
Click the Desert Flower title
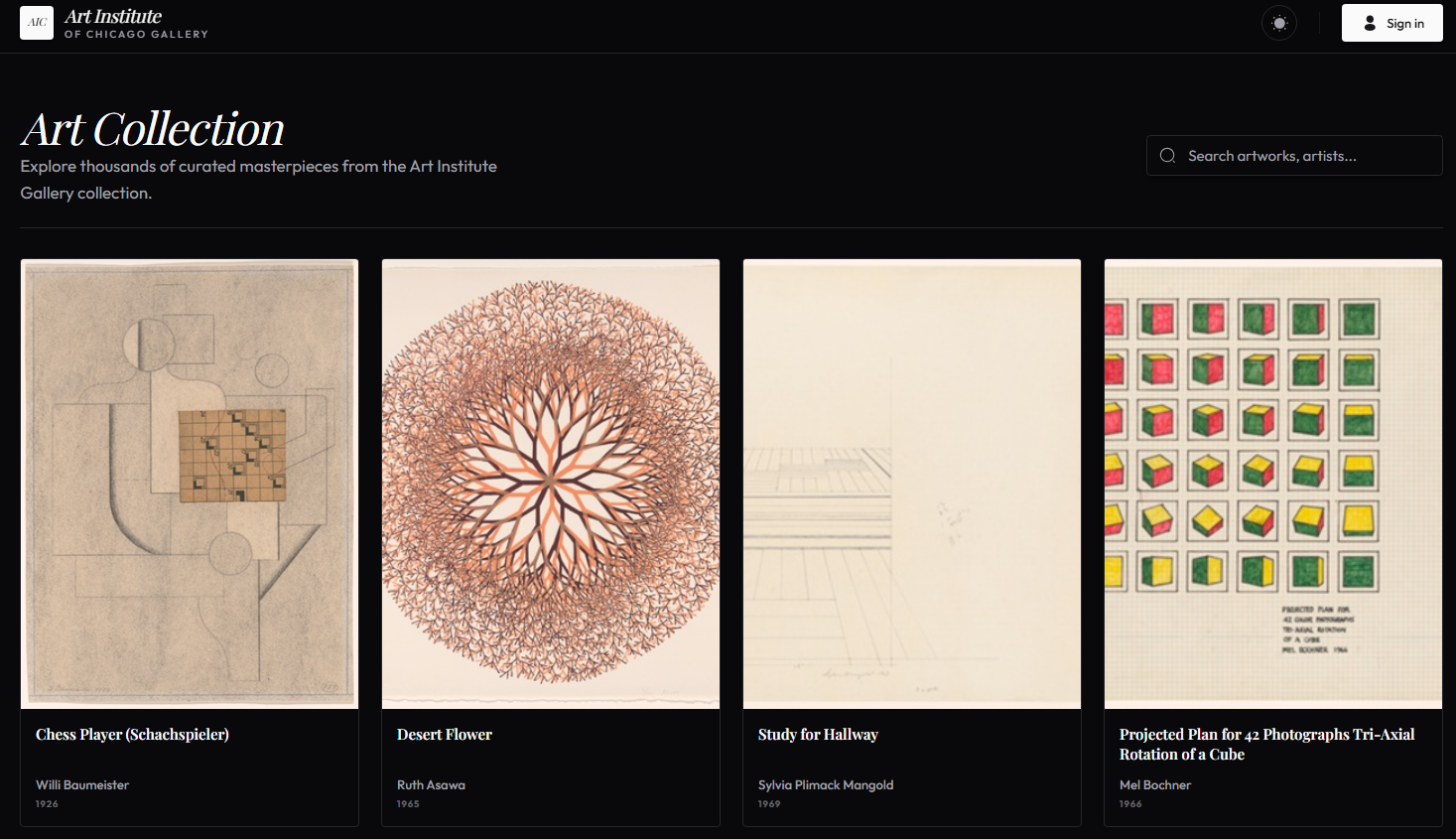click(445, 735)
